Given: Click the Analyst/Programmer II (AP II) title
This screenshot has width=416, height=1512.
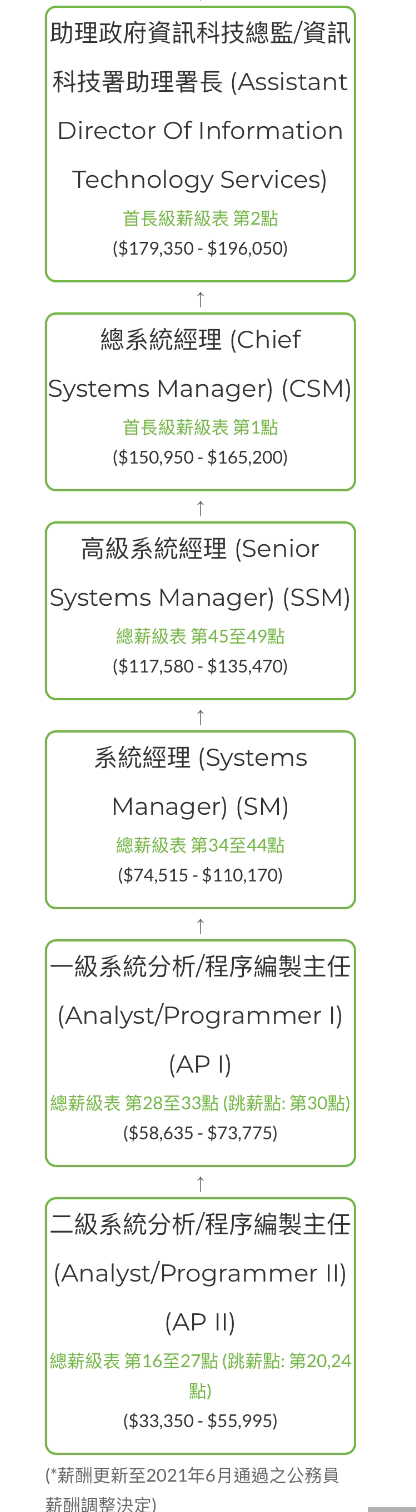Looking at the screenshot, I should [x=200, y=1273].
